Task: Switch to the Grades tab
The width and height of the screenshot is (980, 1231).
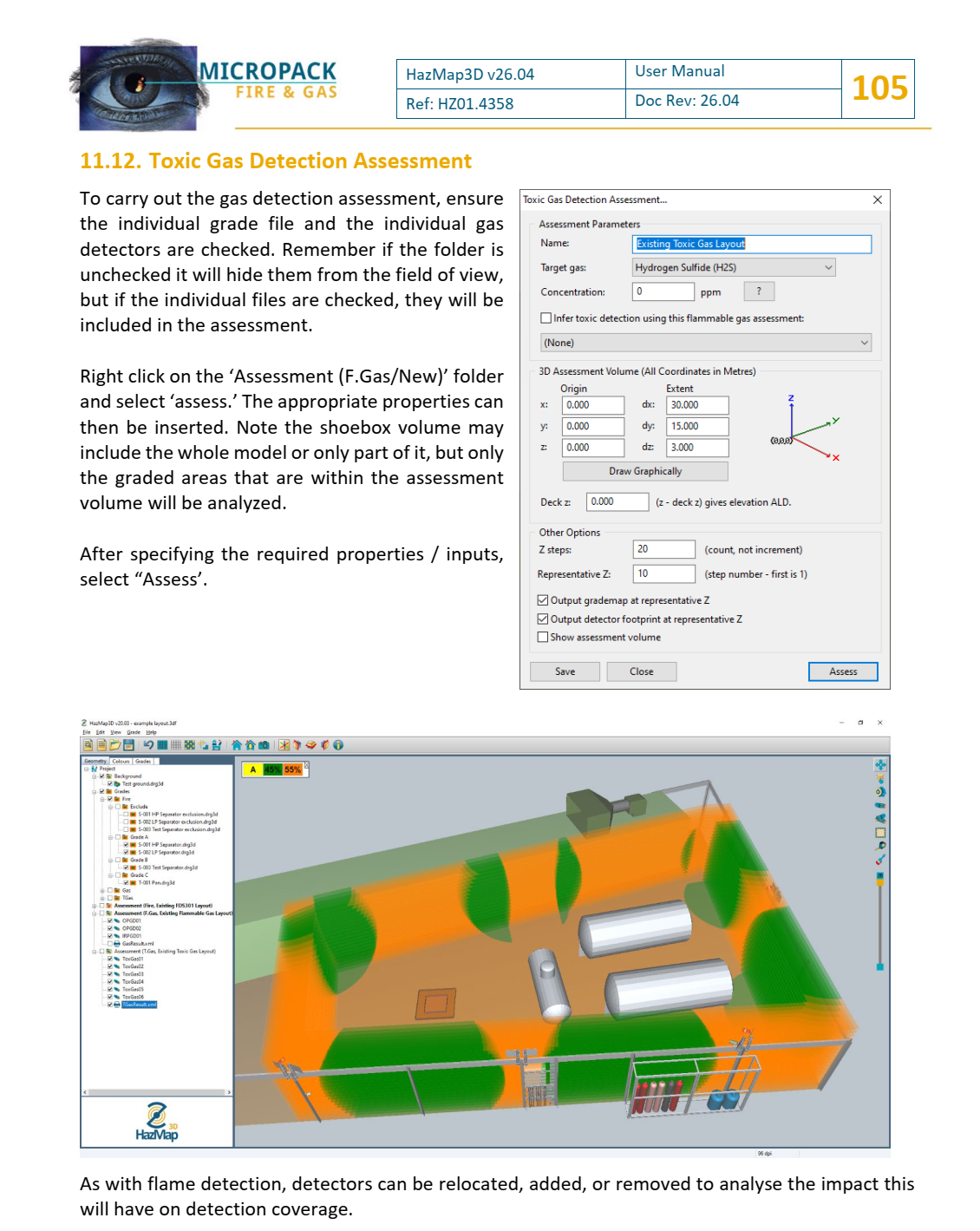Action: [143, 761]
